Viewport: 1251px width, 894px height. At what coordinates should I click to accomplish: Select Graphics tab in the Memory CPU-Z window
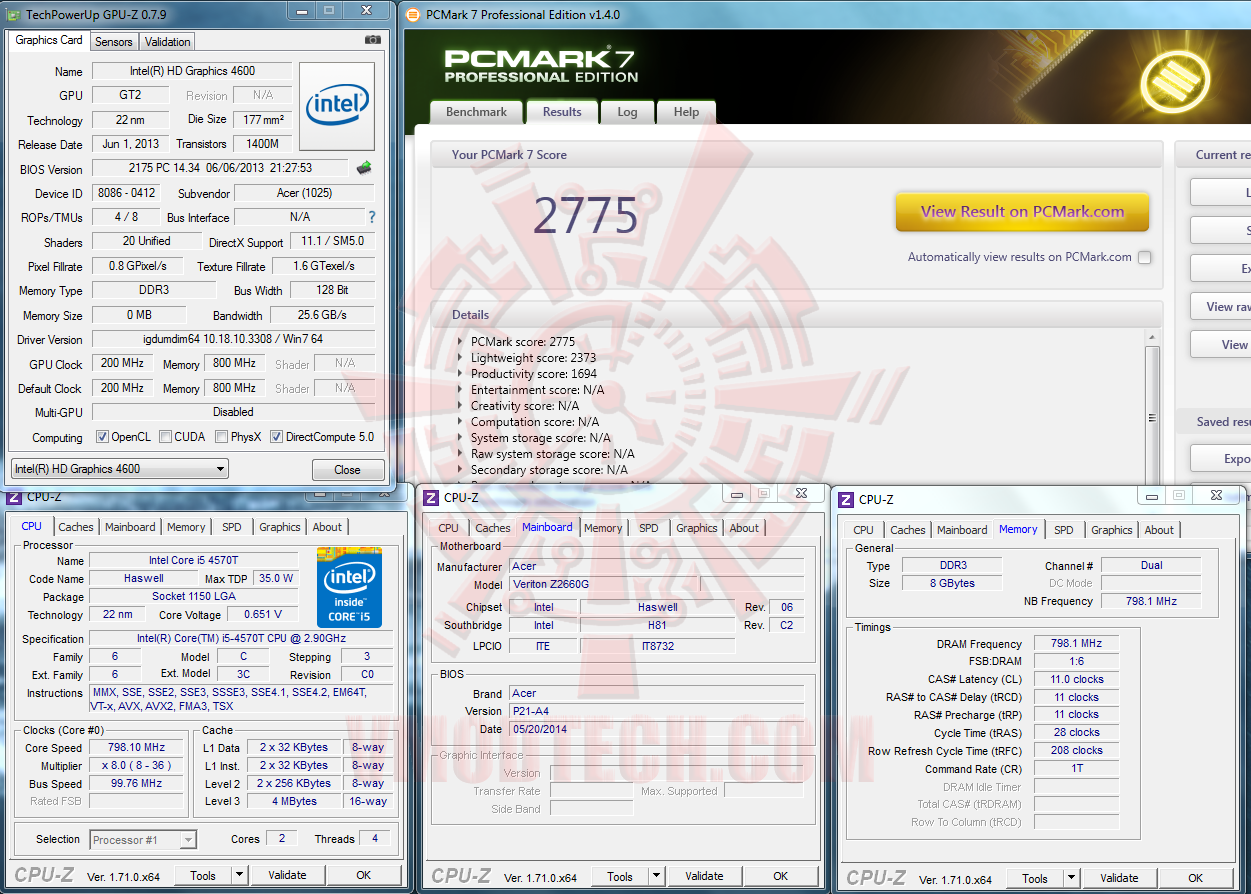point(1112,530)
